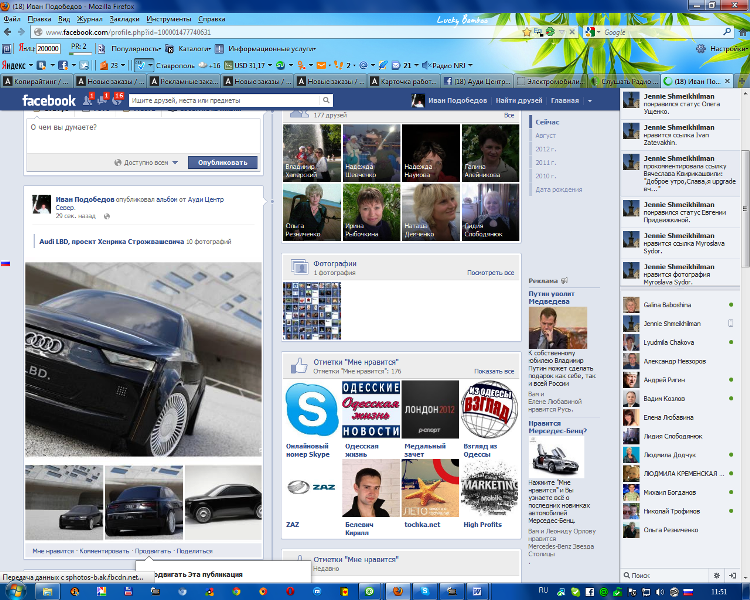The width and height of the screenshot is (750, 600).
Task: Click Firefox icon in the taskbar
Action: click(398, 591)
